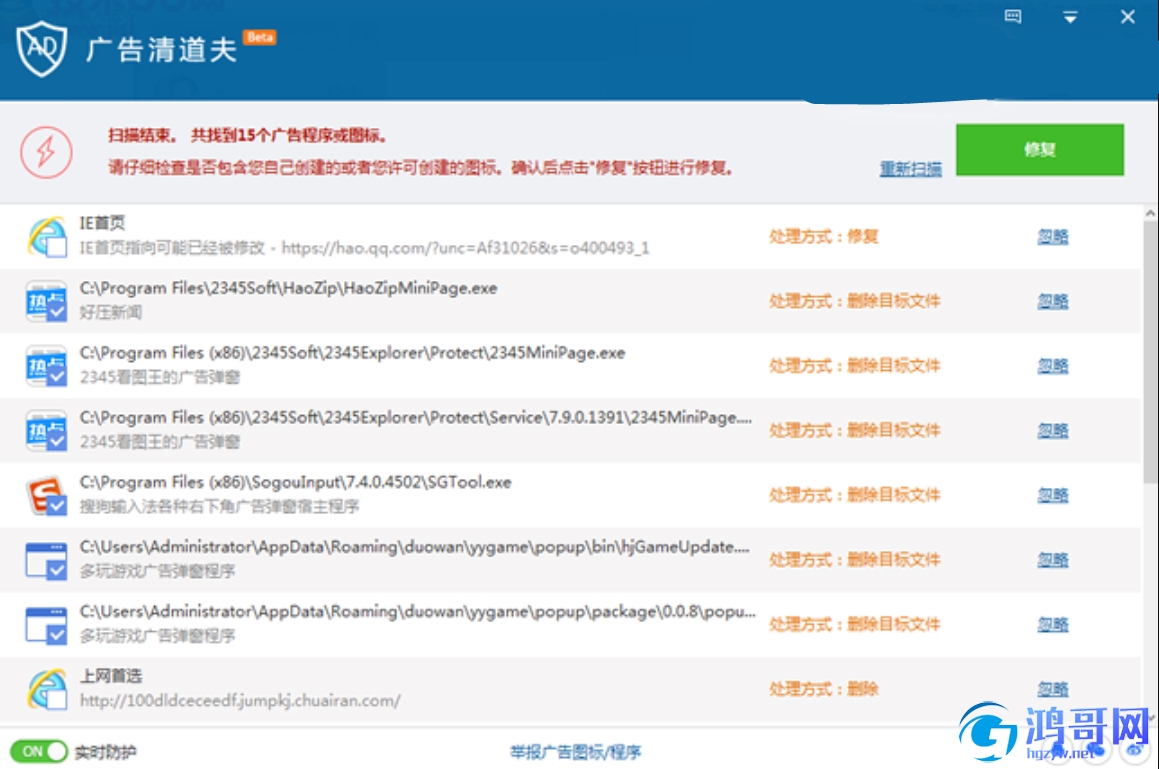Uncheck the package\0.0.8\popu entry checkbox
This screenshot has width=1159, height=769.
tap(56, 634)
